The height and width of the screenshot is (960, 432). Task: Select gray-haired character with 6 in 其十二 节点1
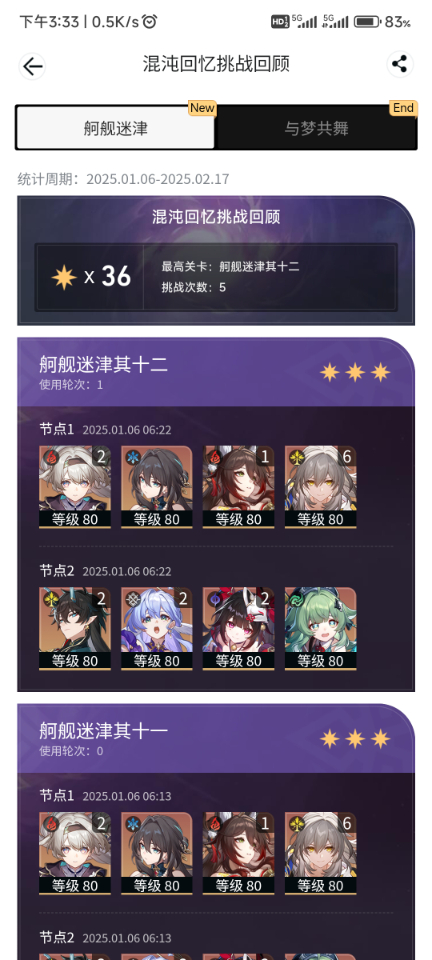tap(321, 487)
